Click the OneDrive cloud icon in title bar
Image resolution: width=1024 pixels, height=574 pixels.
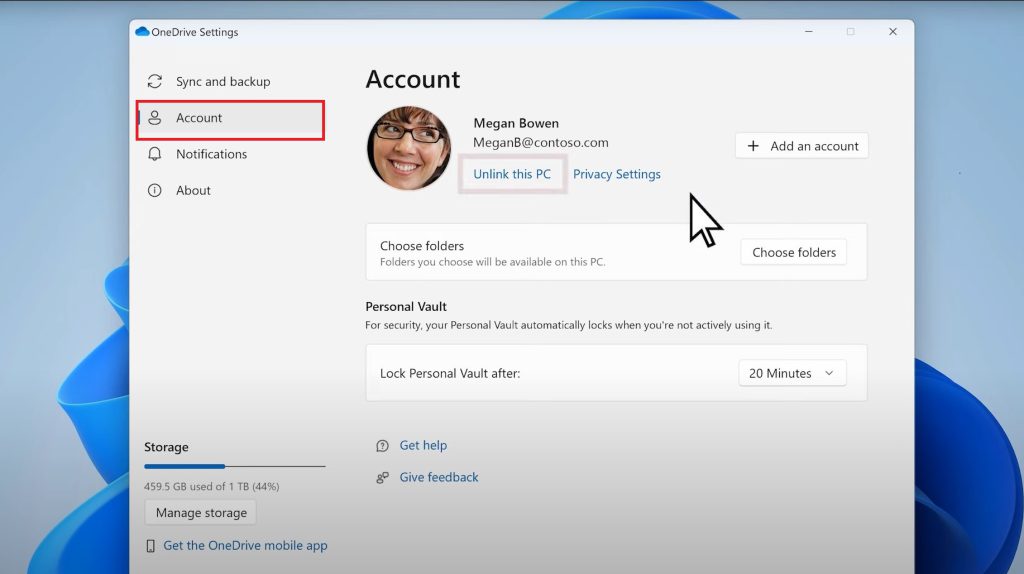tap(142, 32)
